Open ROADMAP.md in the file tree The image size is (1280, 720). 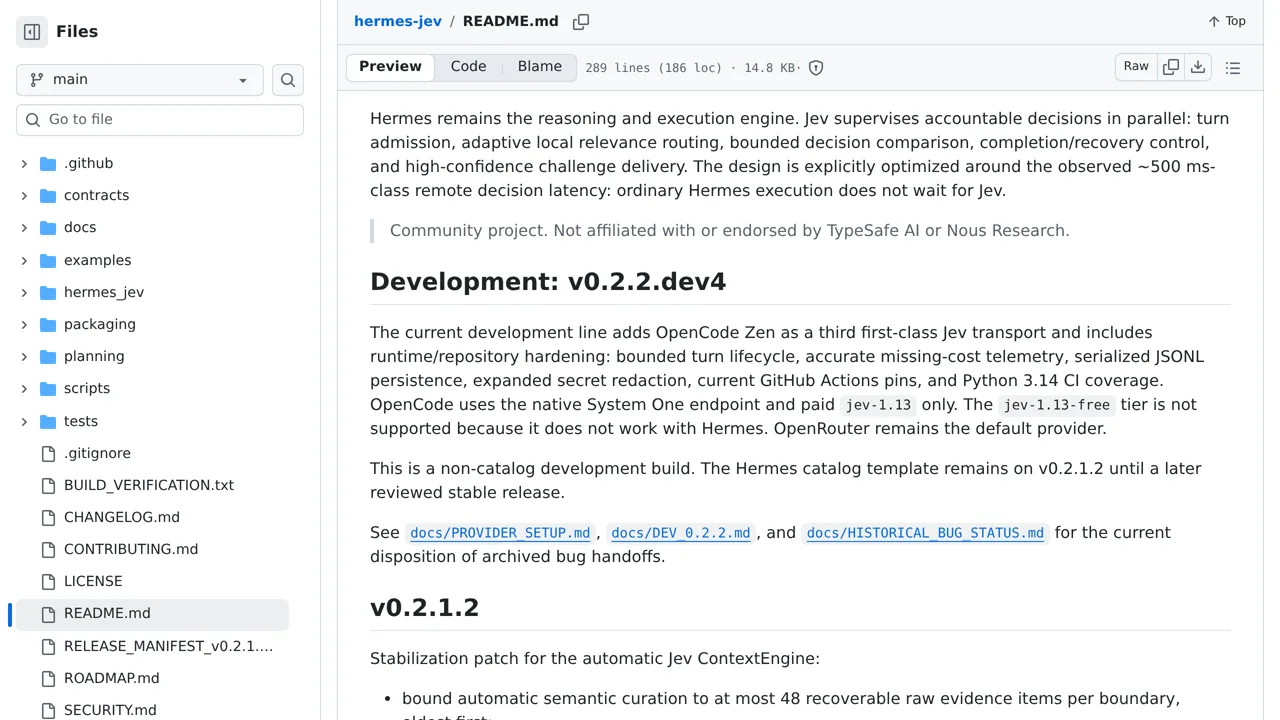(x=112, y=678)
